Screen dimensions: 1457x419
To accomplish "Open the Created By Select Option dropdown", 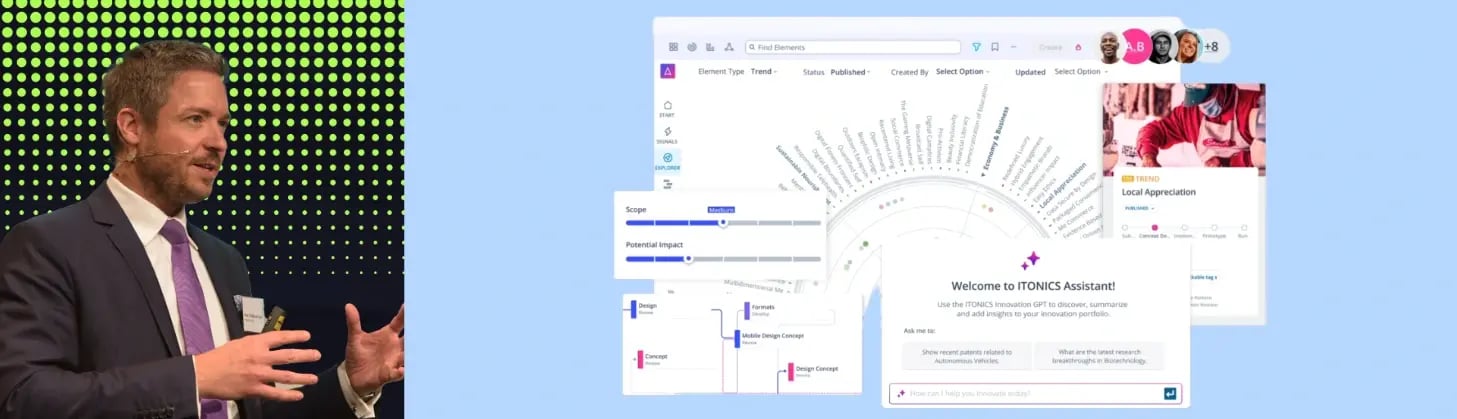I will point(962,72).
